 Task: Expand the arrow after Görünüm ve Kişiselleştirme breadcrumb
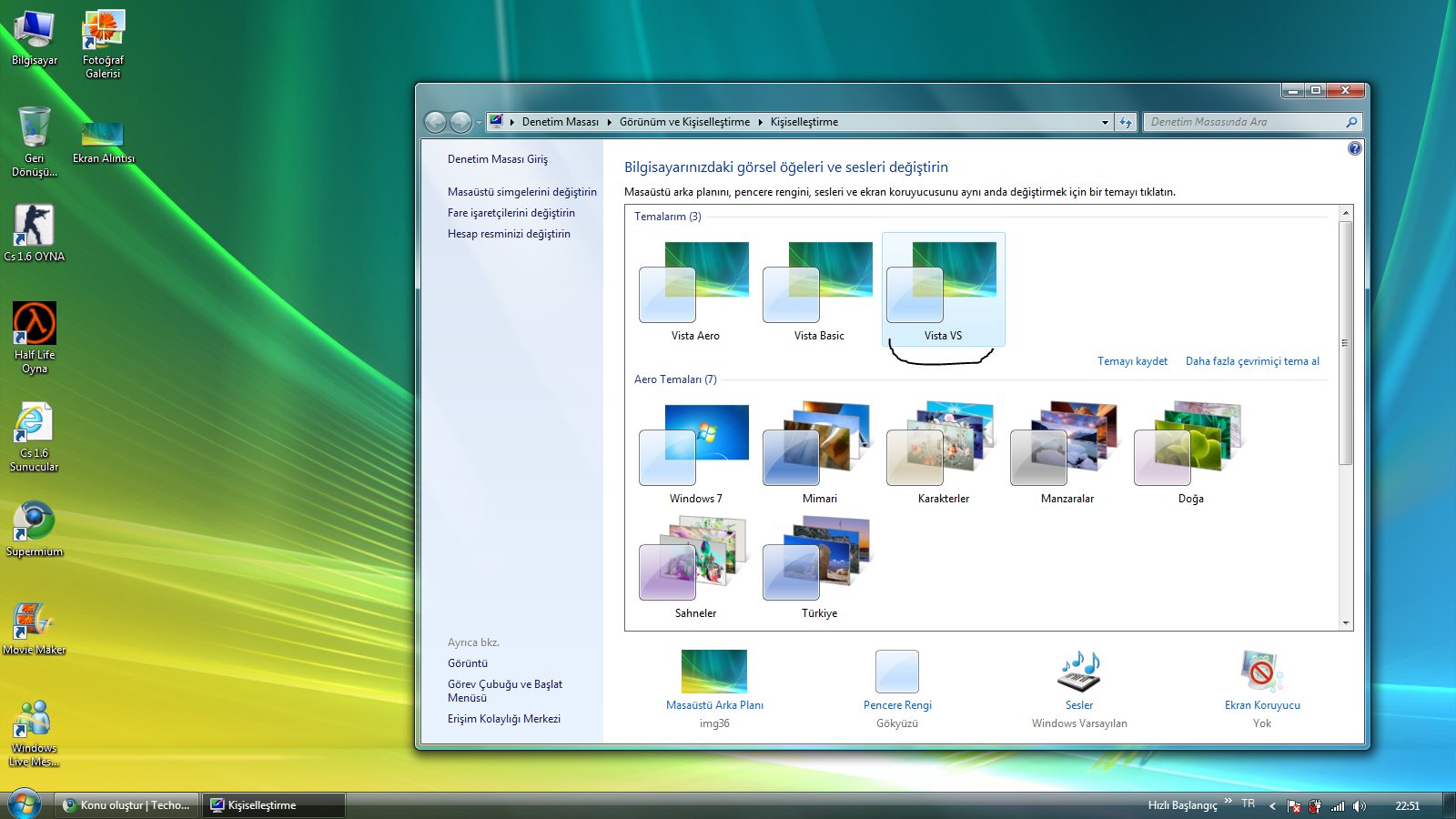[761, 122]
